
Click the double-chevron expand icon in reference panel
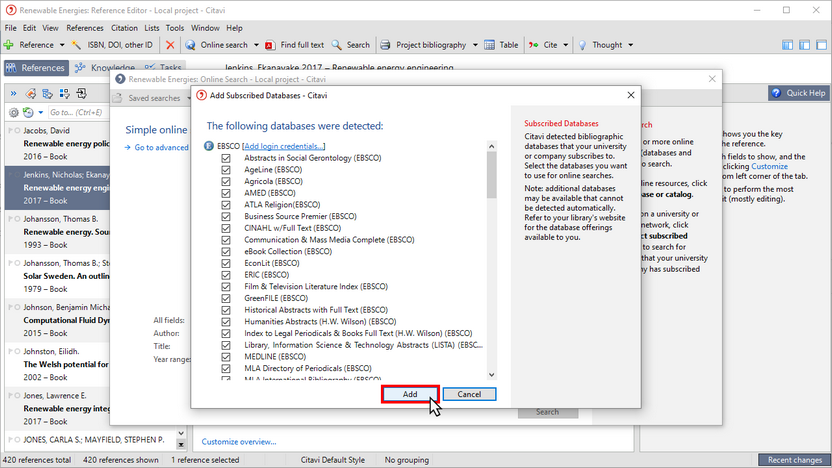(13, 93)
